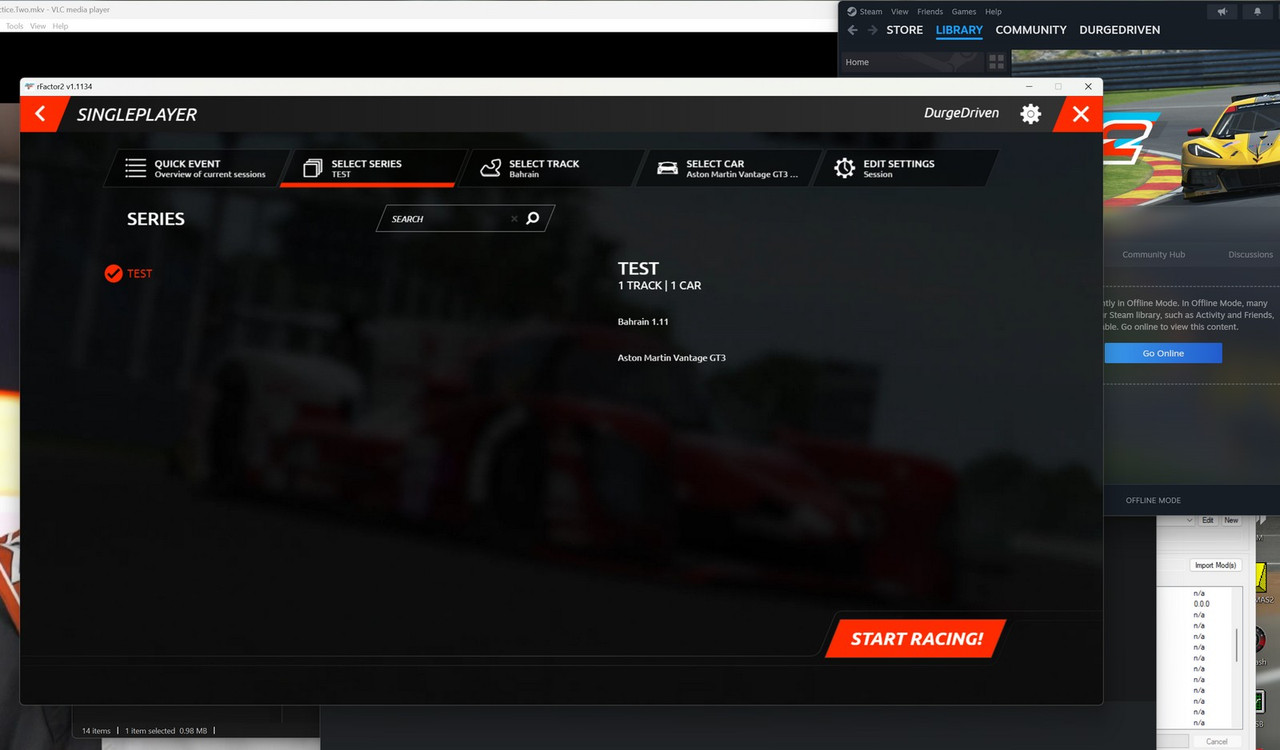Click Steam's forward navigation arrow
This screenshot has height=750, width=1280.
click(x=872, y=30)
